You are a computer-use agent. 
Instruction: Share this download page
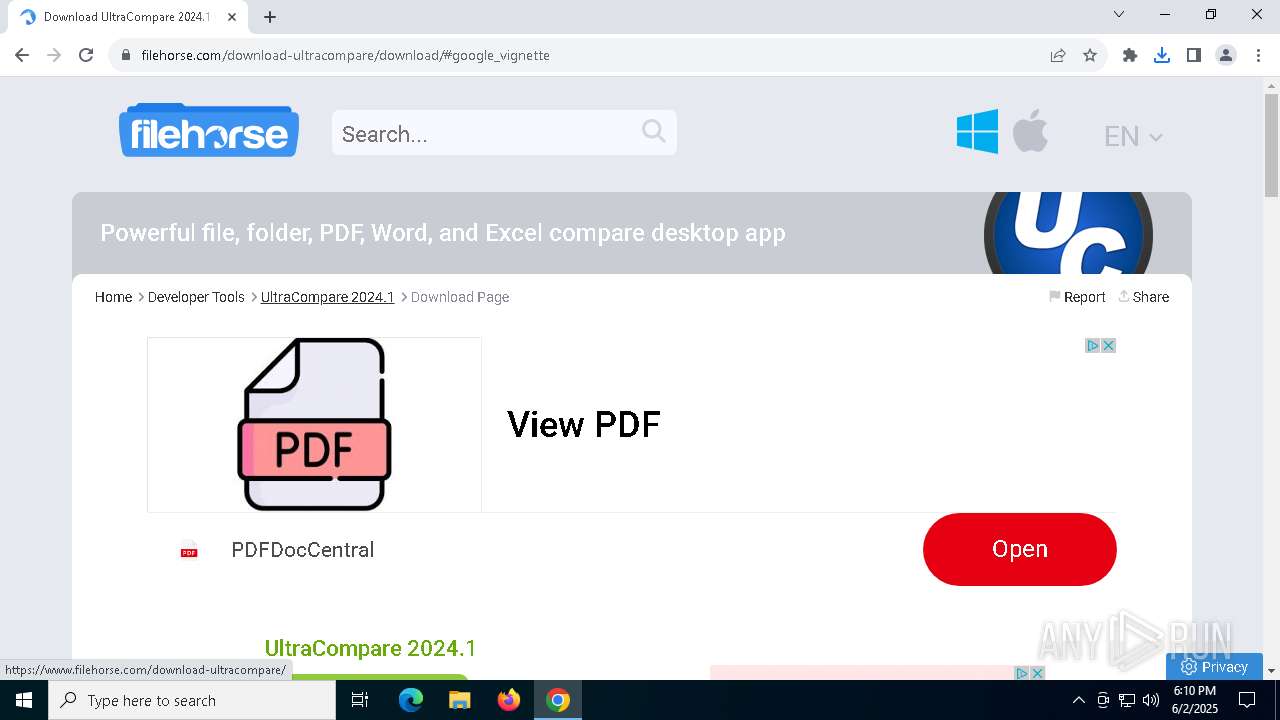coord(1143,297)
